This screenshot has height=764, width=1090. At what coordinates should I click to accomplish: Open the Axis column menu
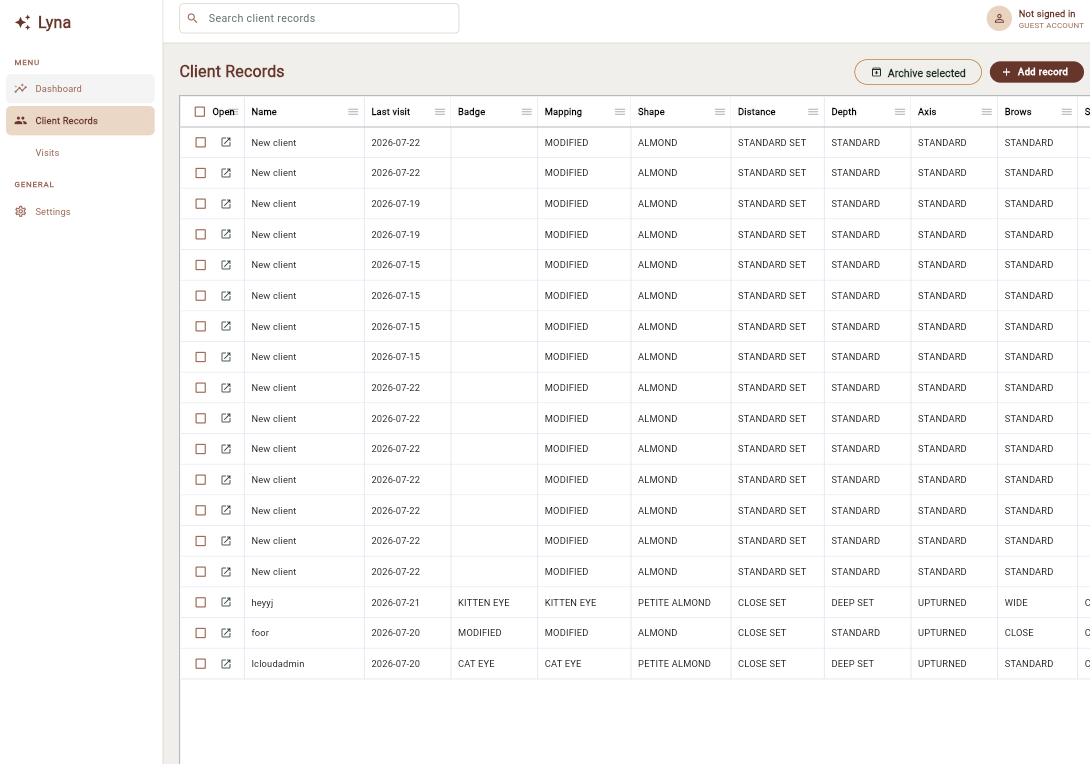click(987, 112)
